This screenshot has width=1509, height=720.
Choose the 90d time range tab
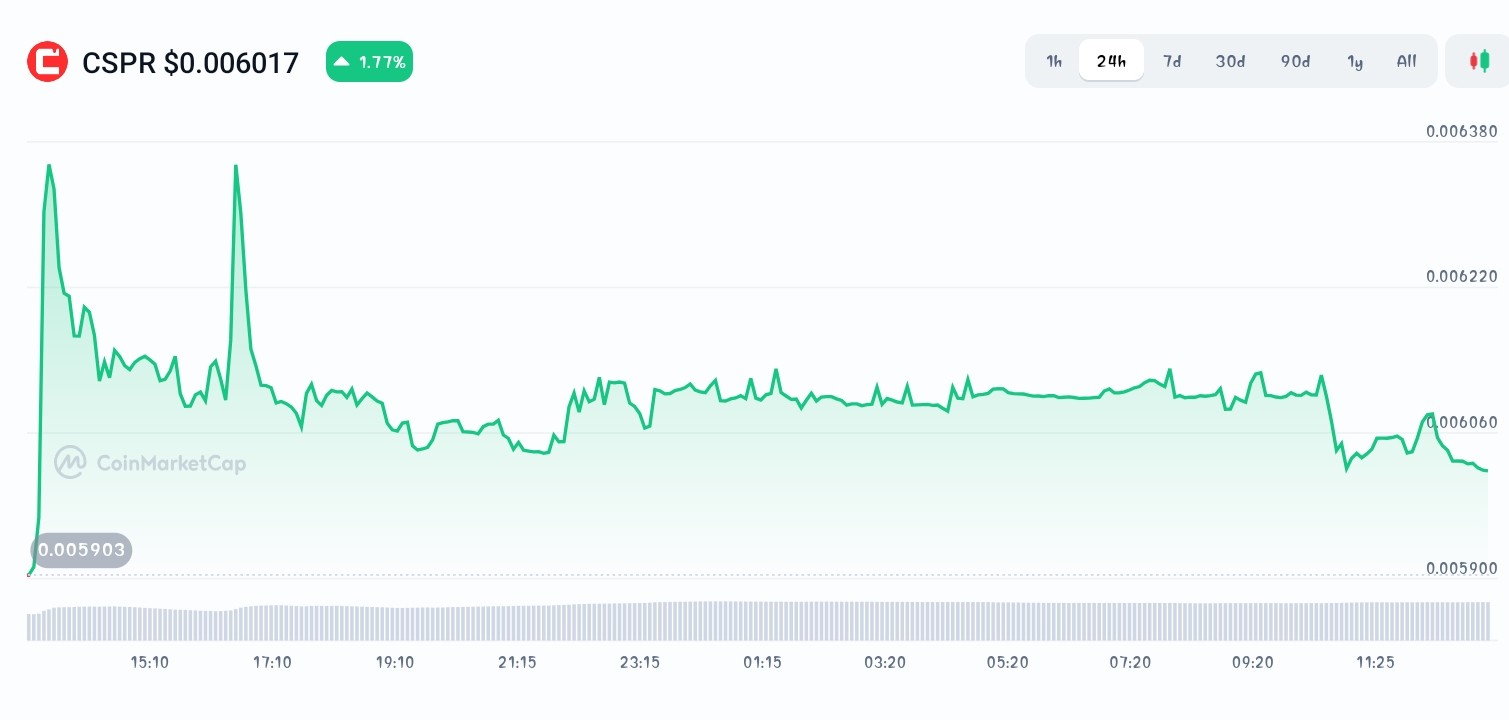point(1295,61)
